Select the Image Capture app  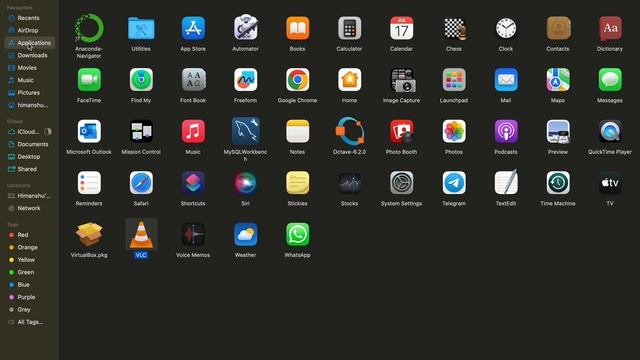pyautogui.click(x=402, y=80)
